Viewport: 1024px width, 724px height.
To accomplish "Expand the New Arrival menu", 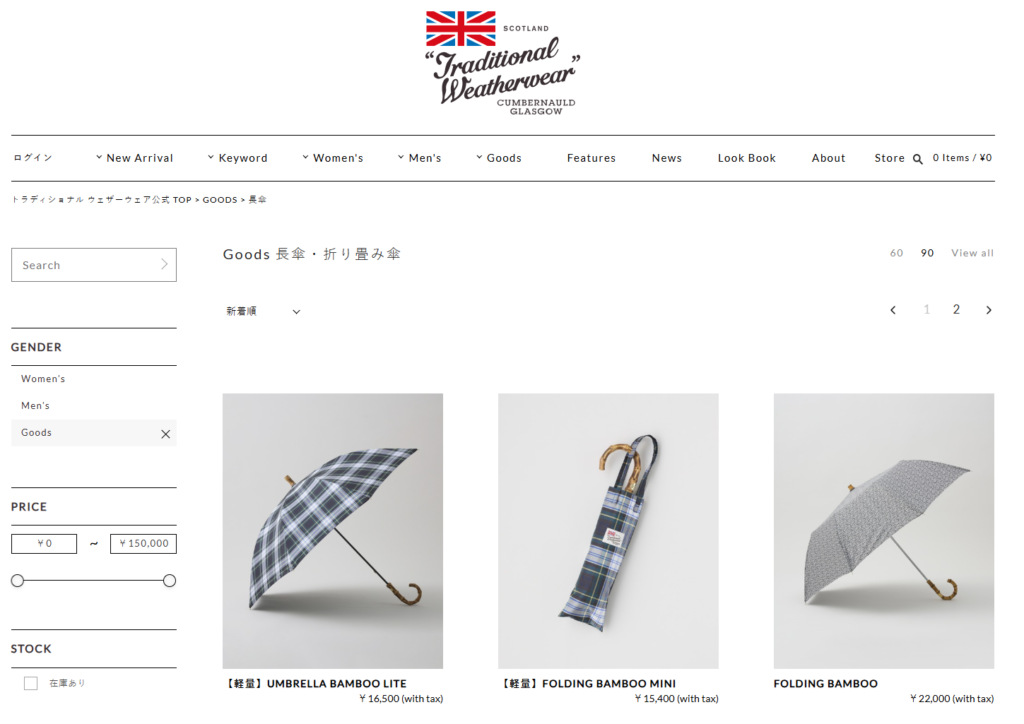I will click(135, 158).
